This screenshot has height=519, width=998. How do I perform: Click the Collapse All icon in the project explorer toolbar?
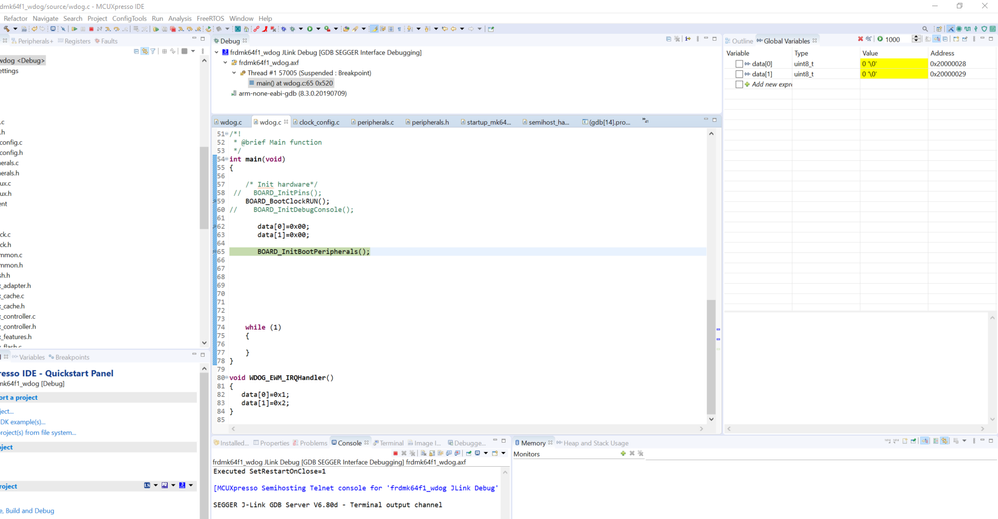[x=136, y=51]
